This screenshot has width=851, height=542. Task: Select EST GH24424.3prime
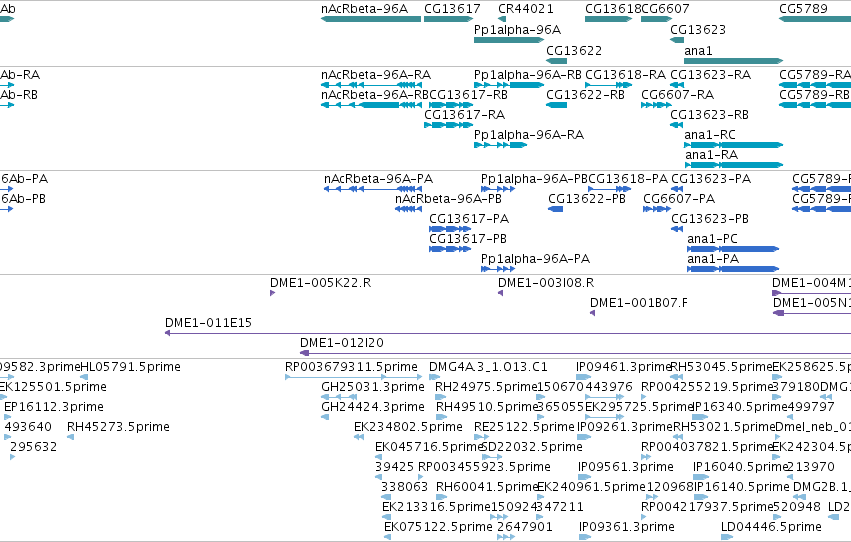click(x=325, y=417)
